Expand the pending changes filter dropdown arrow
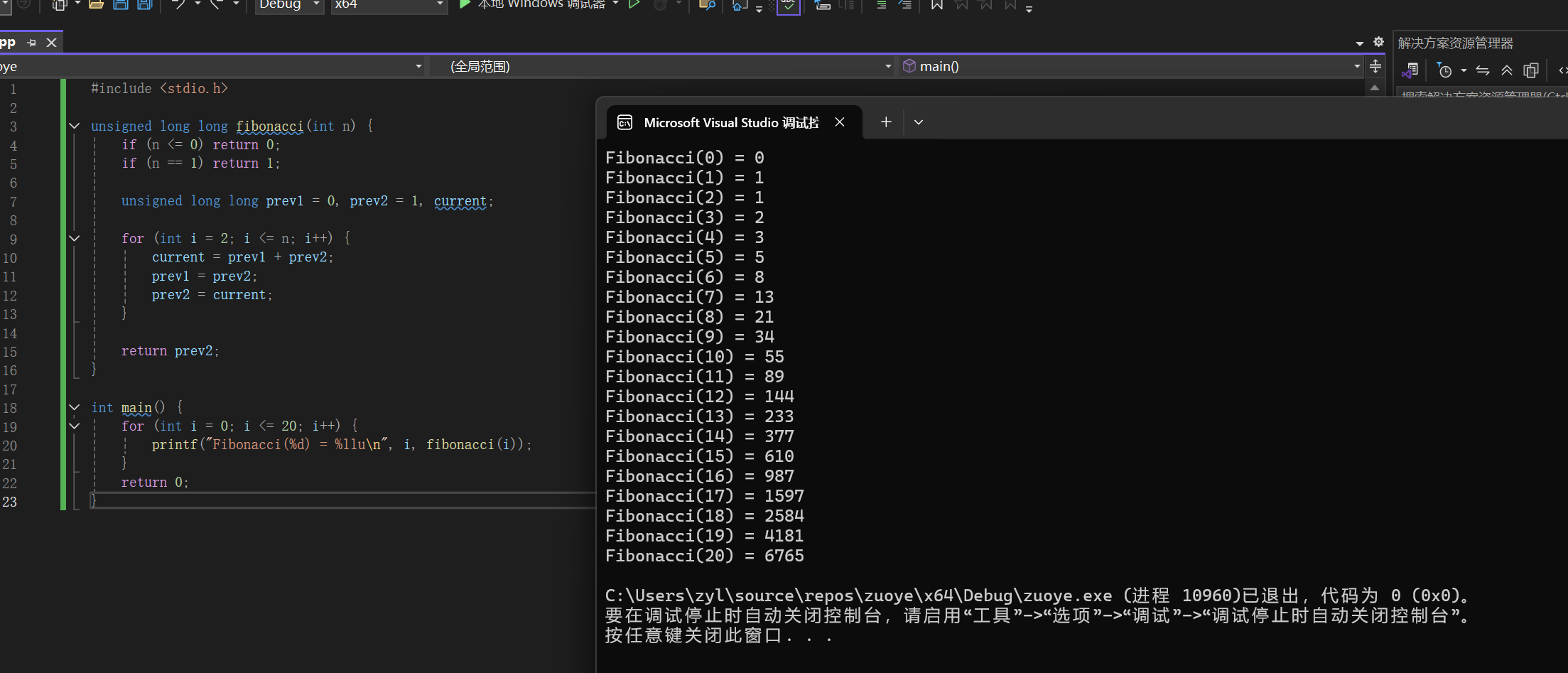Screen dimensions: 1568x673 (1464, 70)
